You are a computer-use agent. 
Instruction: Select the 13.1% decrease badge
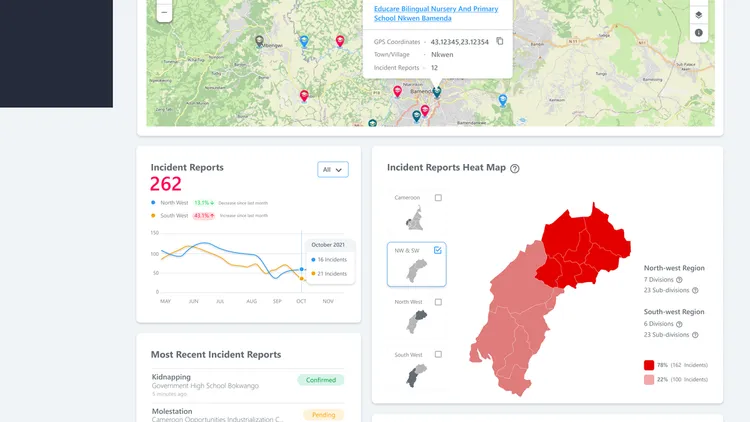pos(204,203)
